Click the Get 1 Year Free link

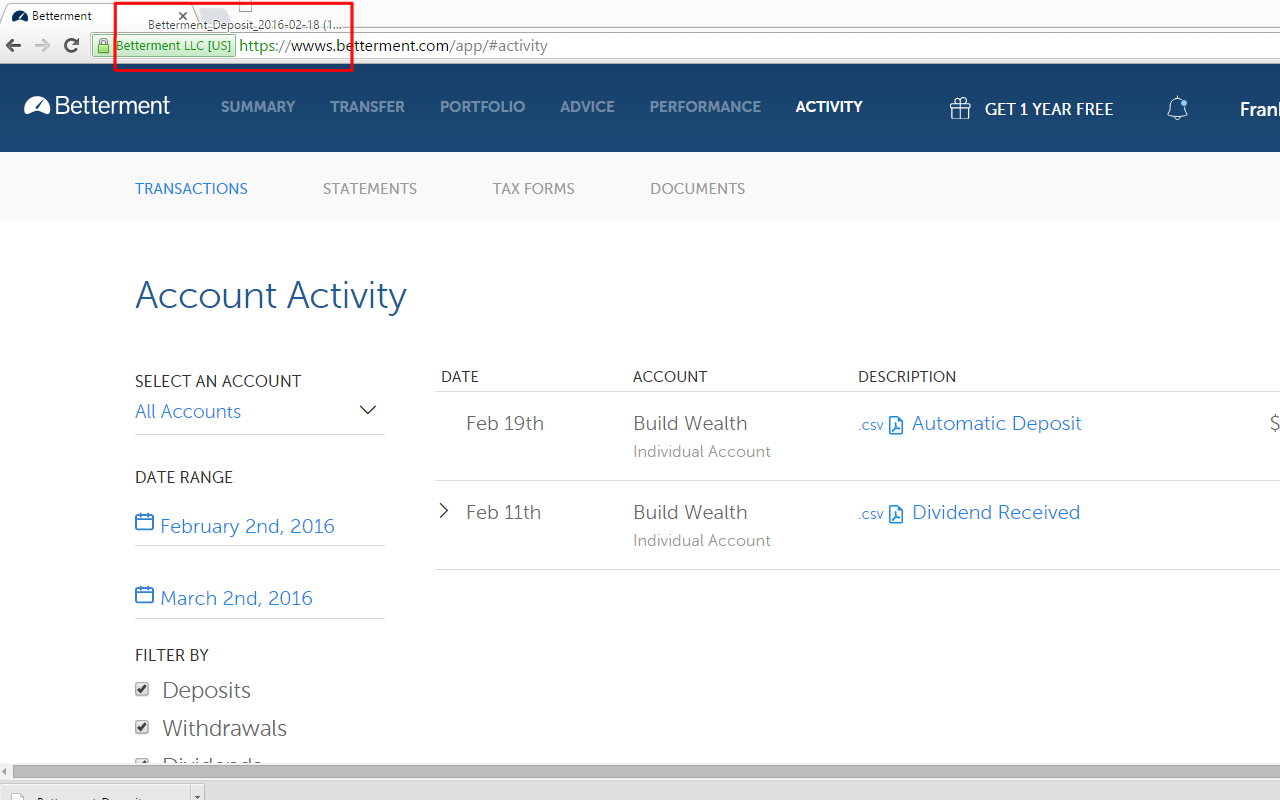(x=1049, y=109)
